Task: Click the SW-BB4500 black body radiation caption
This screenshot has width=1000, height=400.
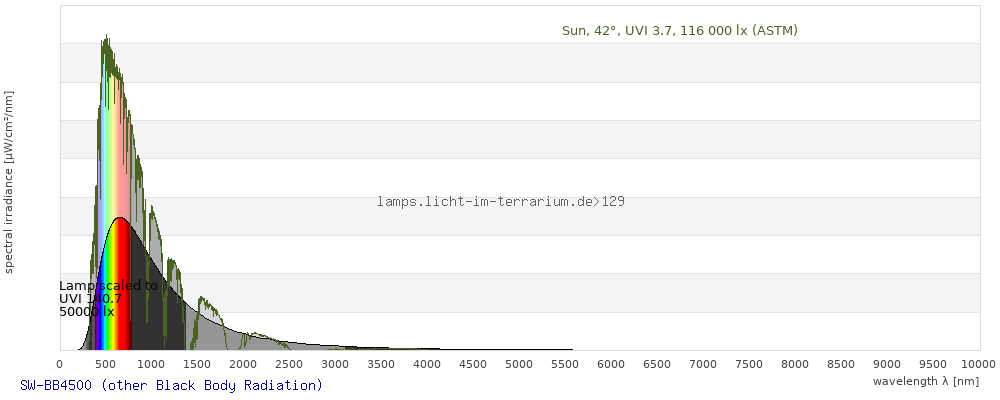Action: [x=171, y=385]
